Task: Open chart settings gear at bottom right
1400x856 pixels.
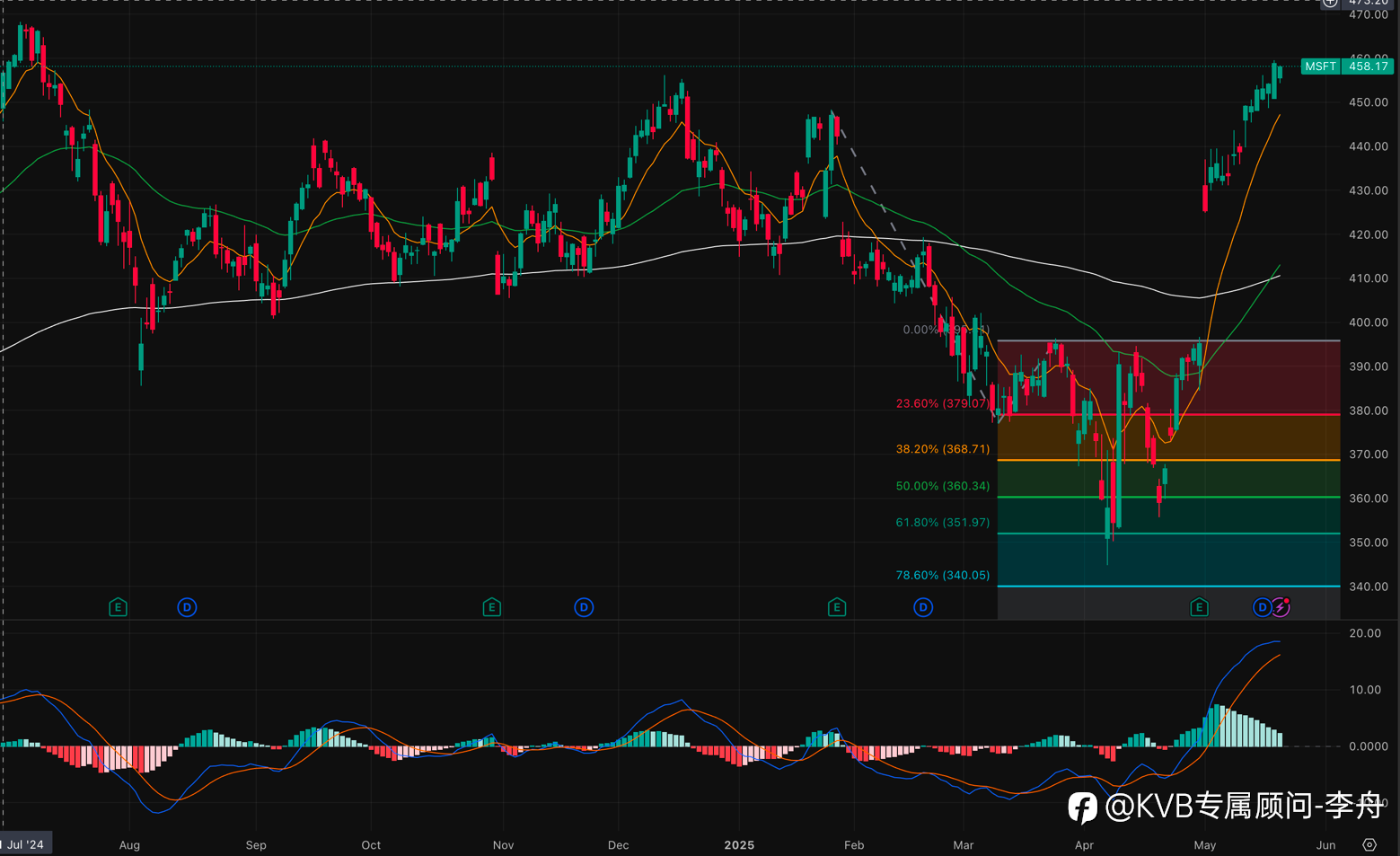Action: click(1369, 844)
